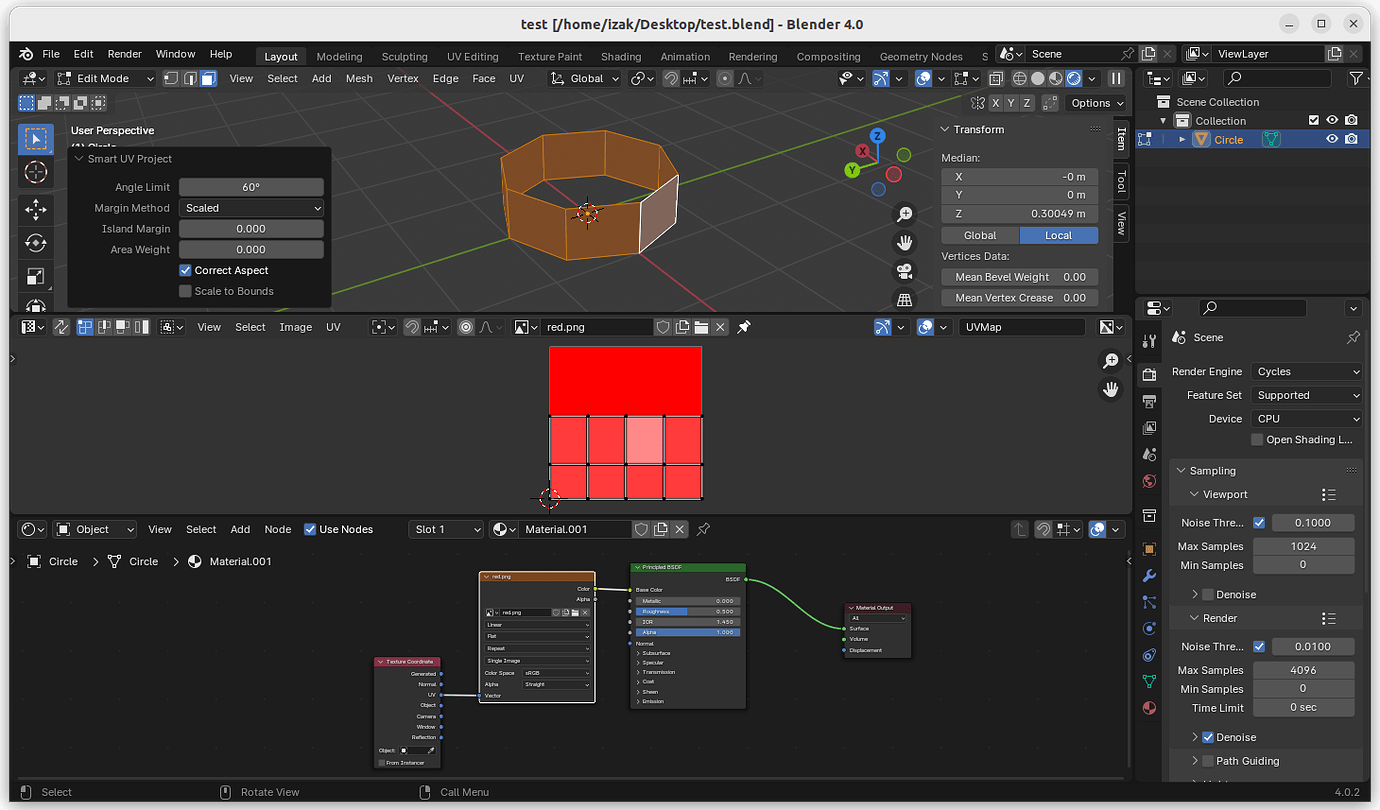Open the Modifiers properties tab
The width and height of the screenshot is (1380, 810).
coord(1149,576)
